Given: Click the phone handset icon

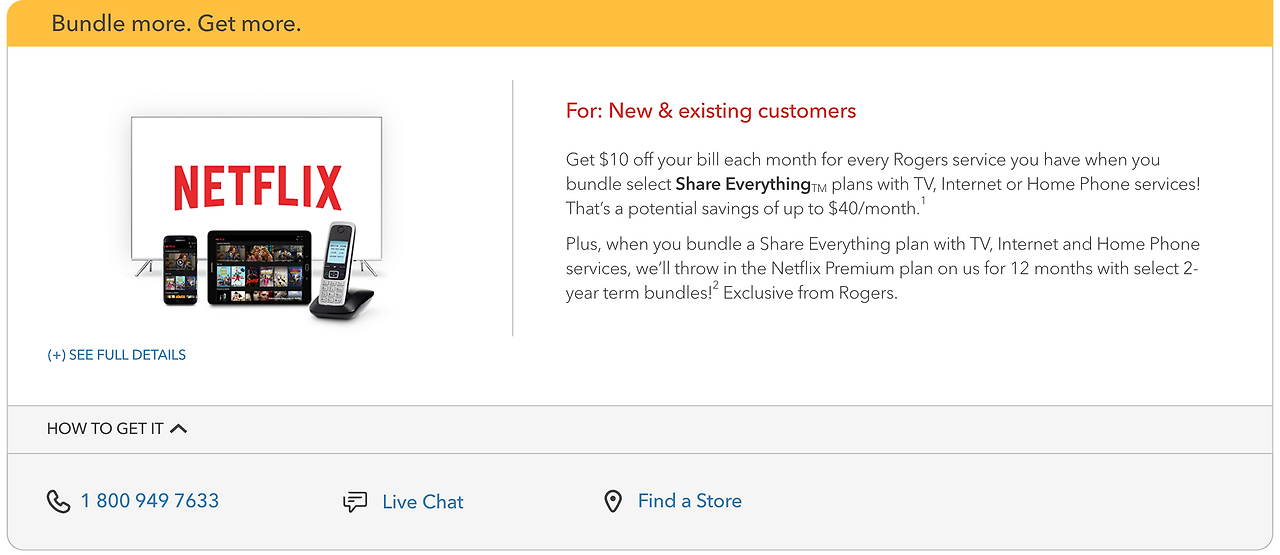Looking at the screenshot, I should click(x=58, y=501).
